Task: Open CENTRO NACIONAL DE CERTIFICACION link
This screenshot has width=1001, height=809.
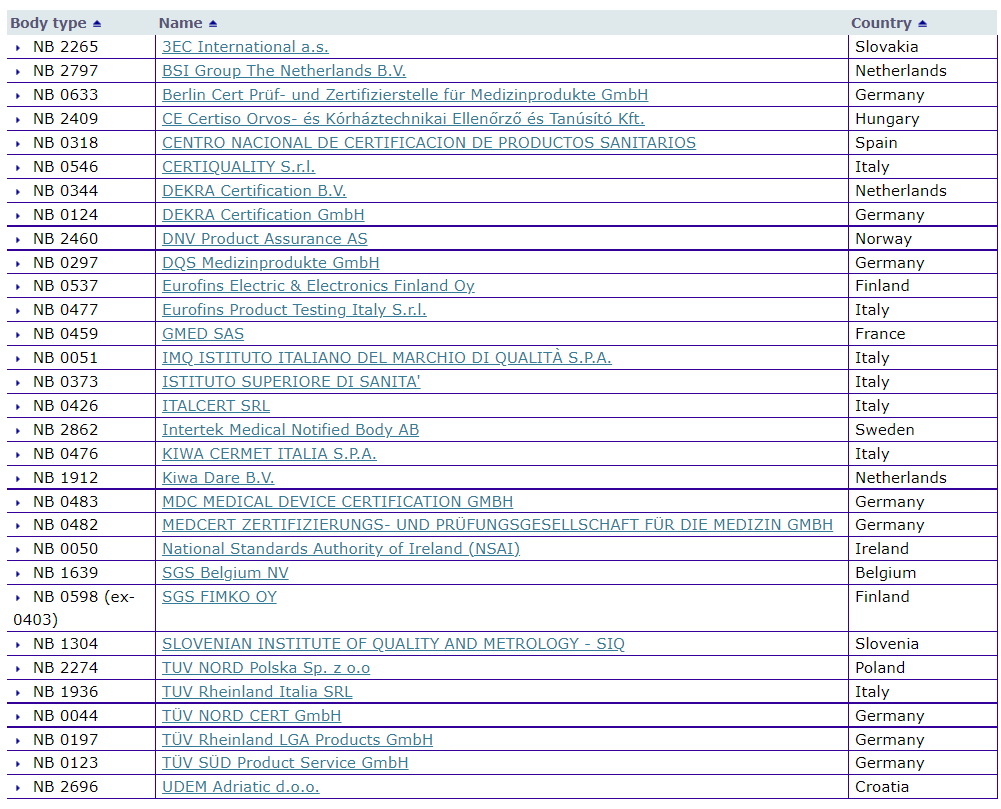Action: click(x=429, y=142)
